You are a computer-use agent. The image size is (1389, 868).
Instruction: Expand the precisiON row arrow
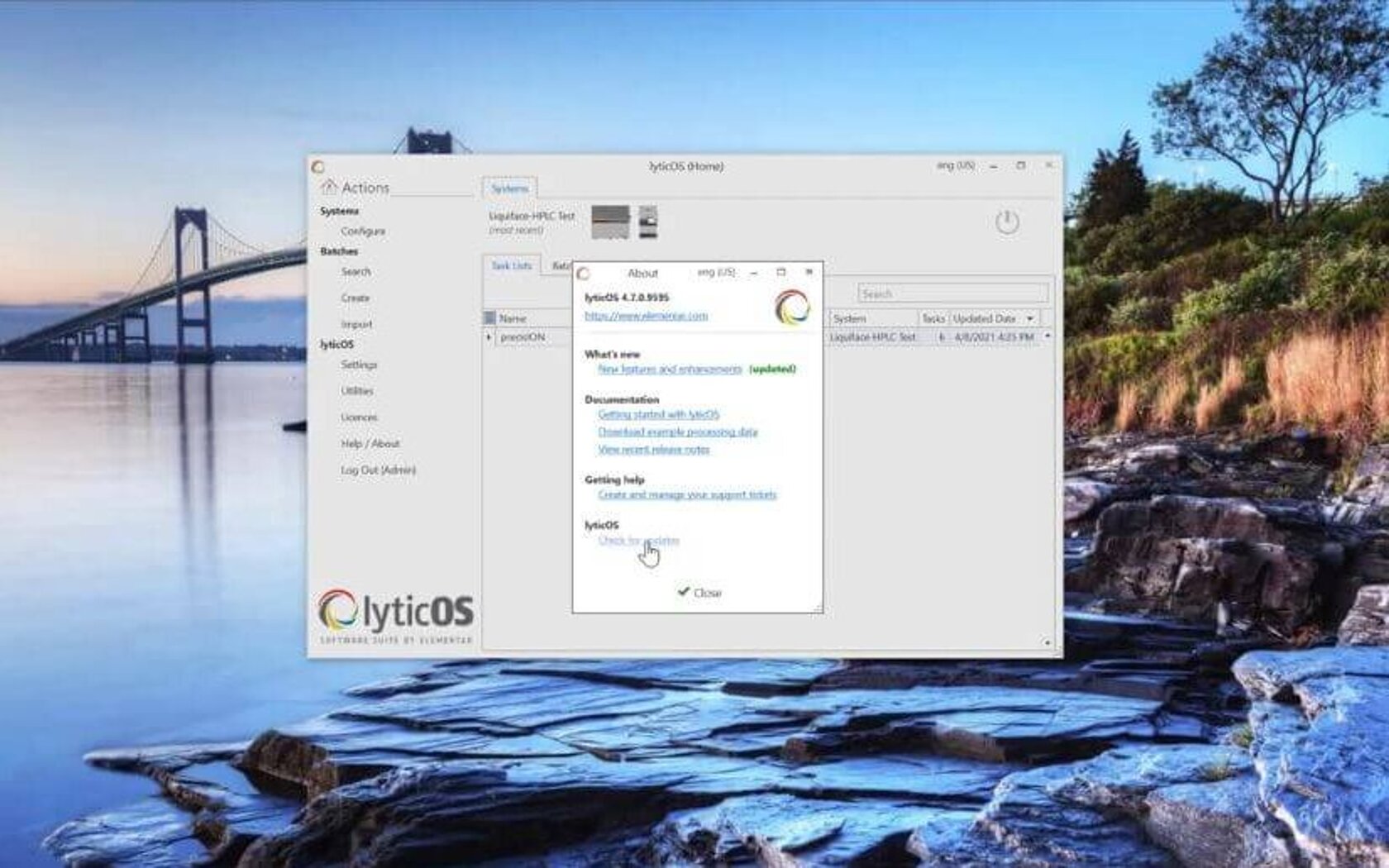point(489,337)
